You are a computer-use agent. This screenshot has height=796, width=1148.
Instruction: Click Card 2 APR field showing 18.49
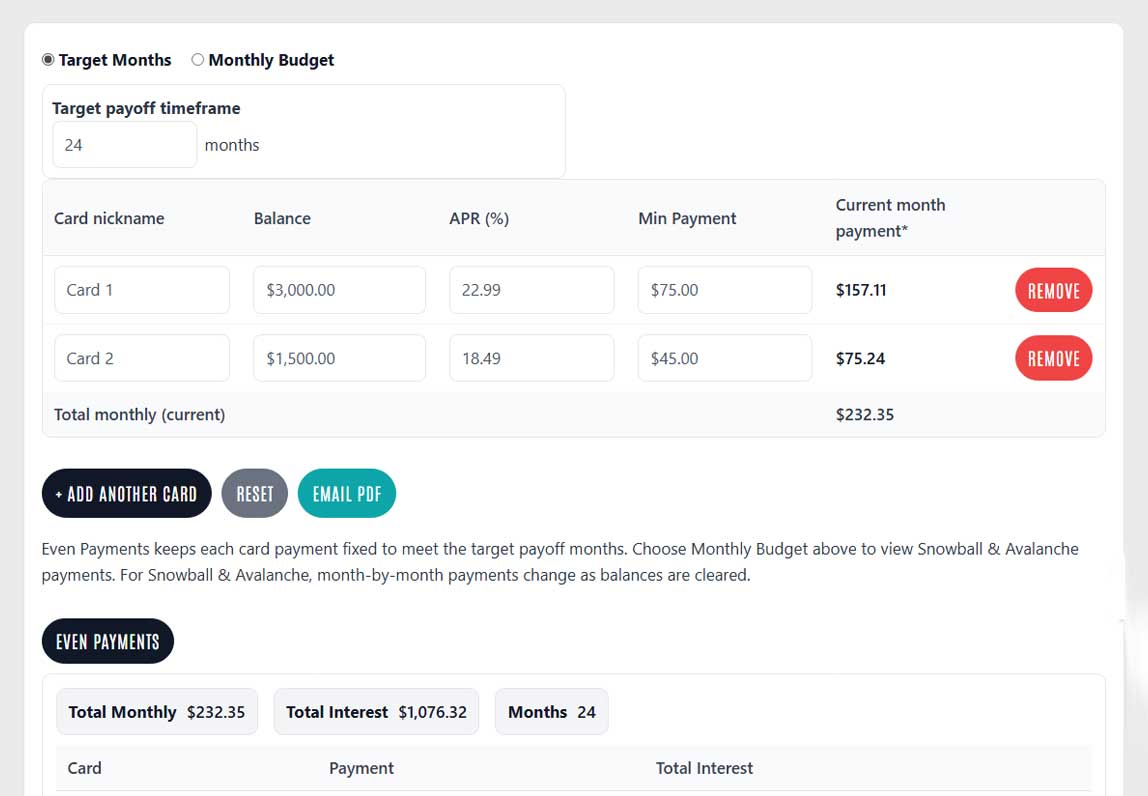[531, 357]
